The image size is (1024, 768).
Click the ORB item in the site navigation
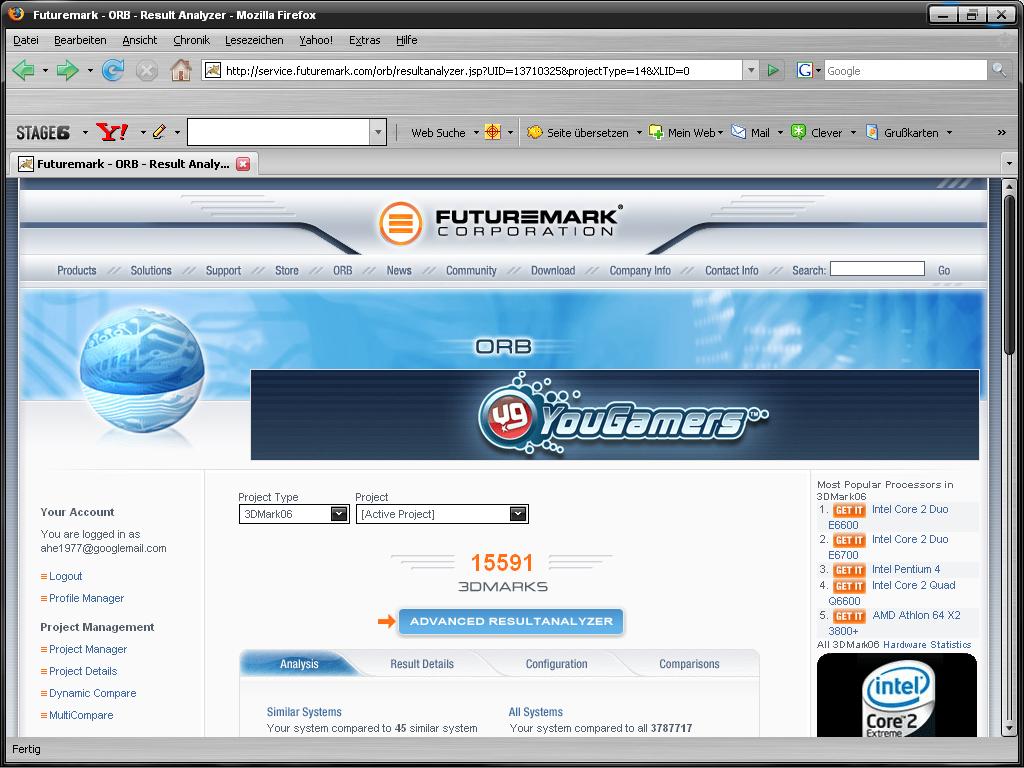click(342, 270)
